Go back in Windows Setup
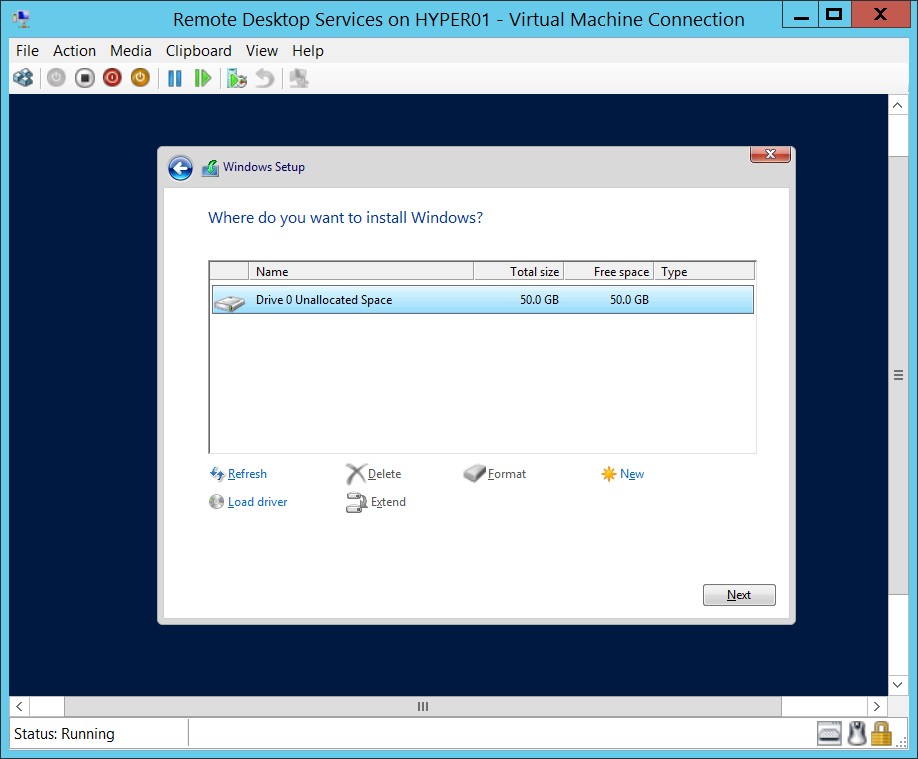Image resolution: width=918 pixels, height=759 pixels. [180, 168]
